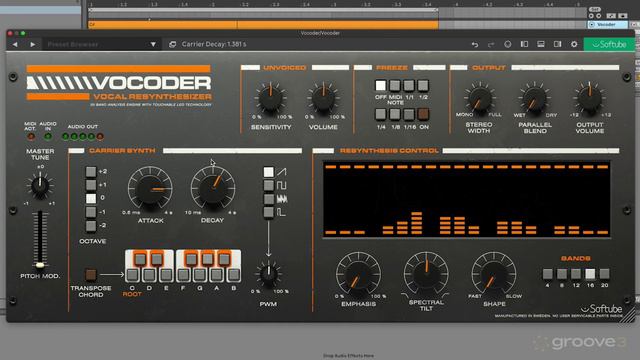Set Freeze to 1/4

point(380,114)
